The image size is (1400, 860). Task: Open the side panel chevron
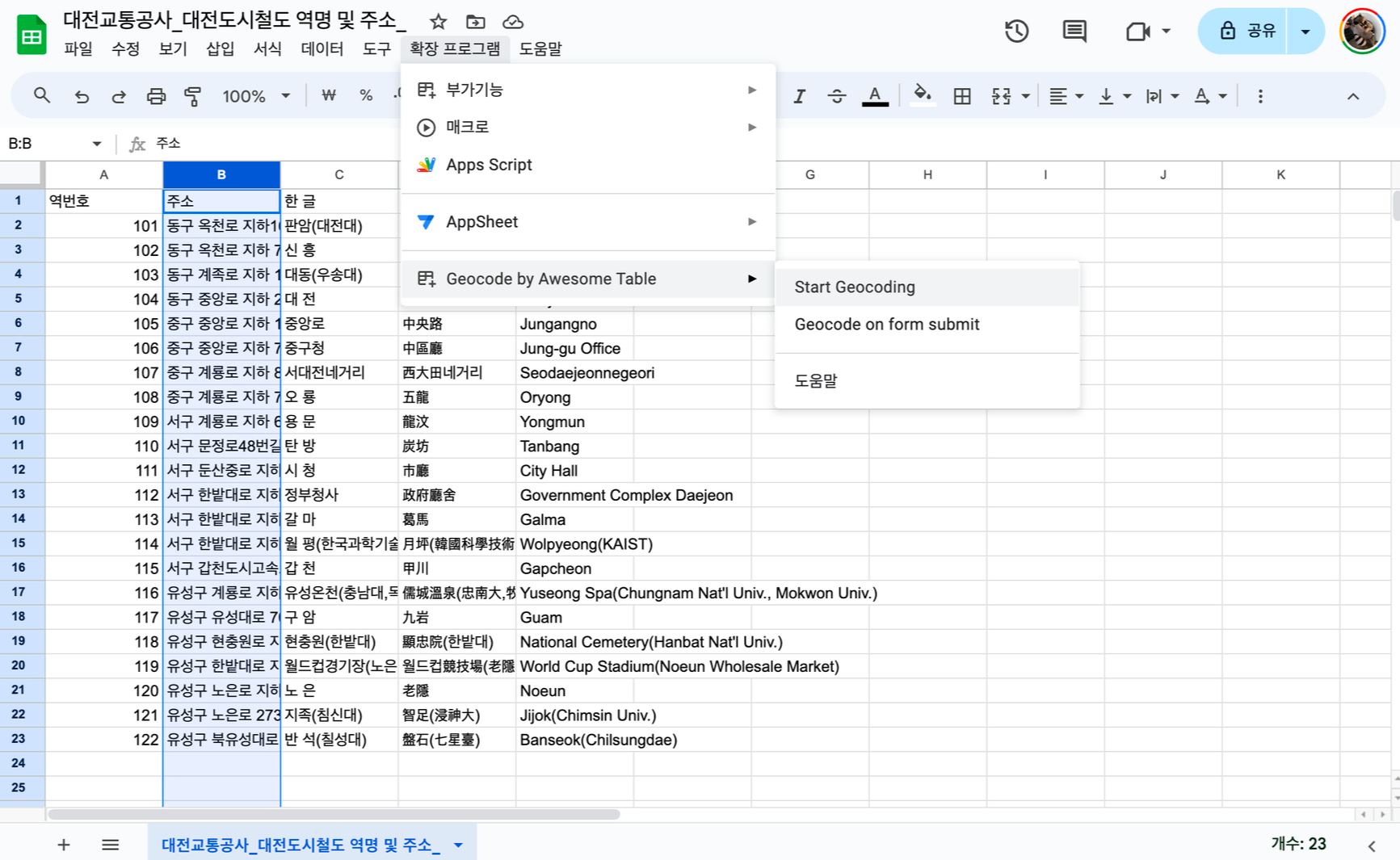point(1372,845)
